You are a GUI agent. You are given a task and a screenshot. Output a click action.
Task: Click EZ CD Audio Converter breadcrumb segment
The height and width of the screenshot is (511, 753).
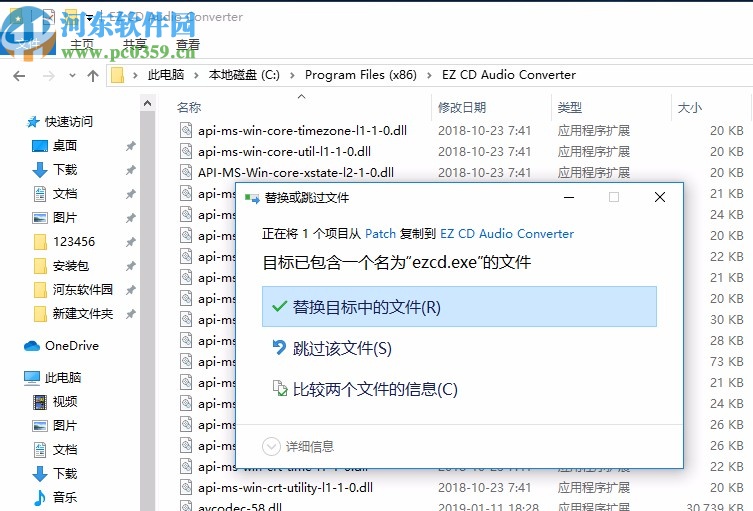tap(509, 75)
